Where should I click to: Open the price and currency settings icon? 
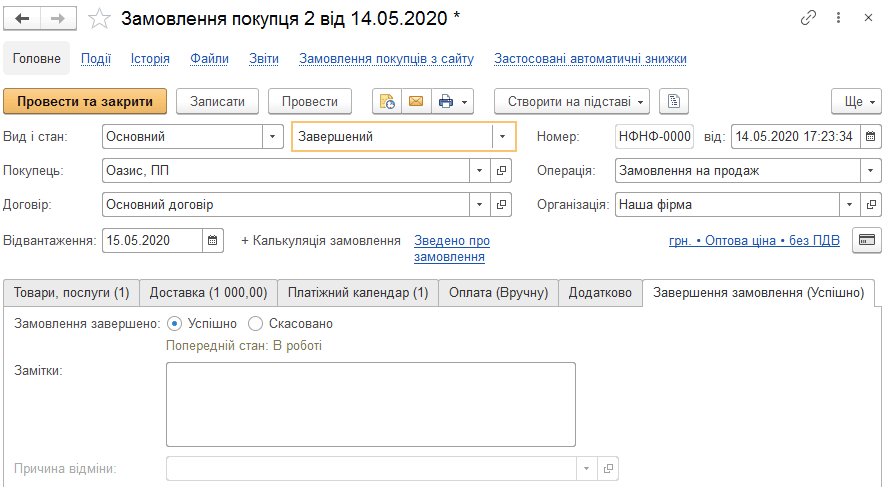(x=866, y=240)
